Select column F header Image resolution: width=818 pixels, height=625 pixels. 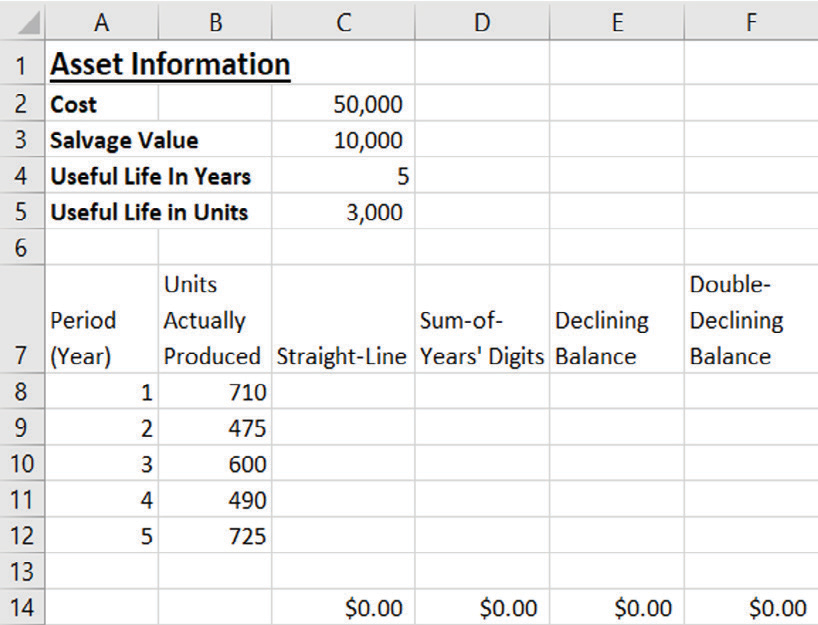click(x=750, y=20)
